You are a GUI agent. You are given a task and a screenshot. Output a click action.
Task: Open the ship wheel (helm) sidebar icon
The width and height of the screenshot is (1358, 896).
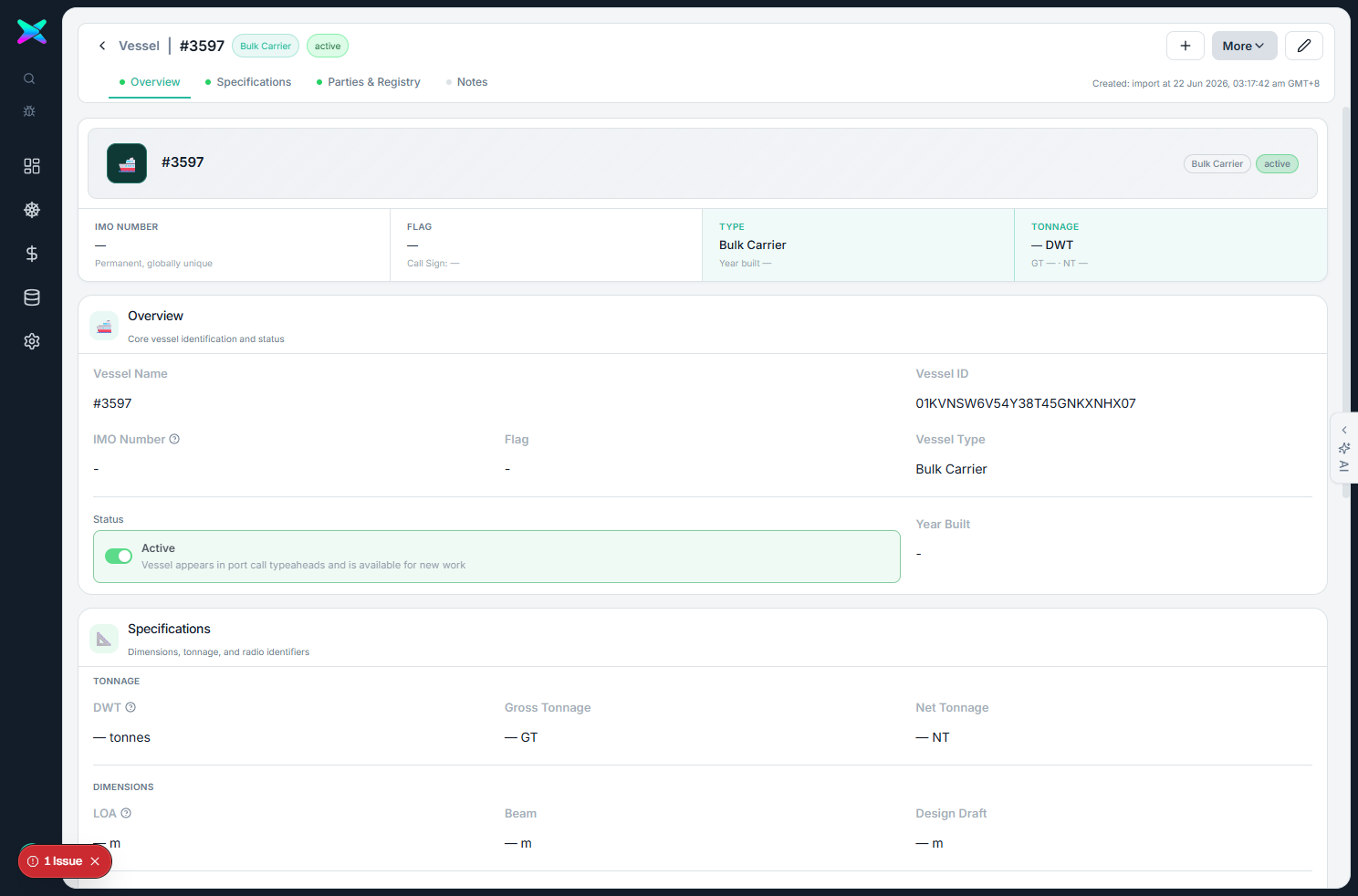pyautogui.click(x=32, y=210)
